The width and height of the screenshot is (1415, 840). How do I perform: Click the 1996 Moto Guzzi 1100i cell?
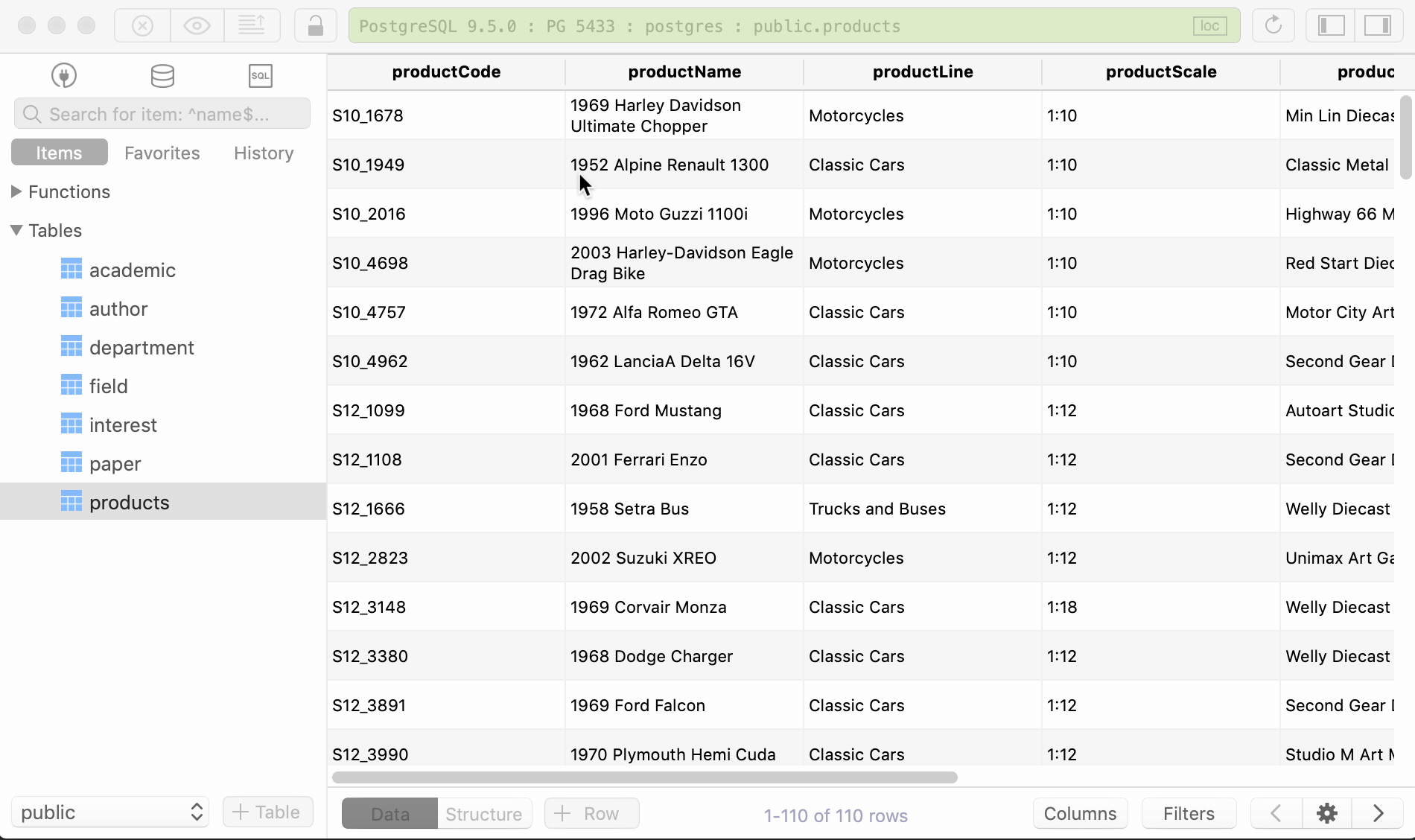point(684,214)
